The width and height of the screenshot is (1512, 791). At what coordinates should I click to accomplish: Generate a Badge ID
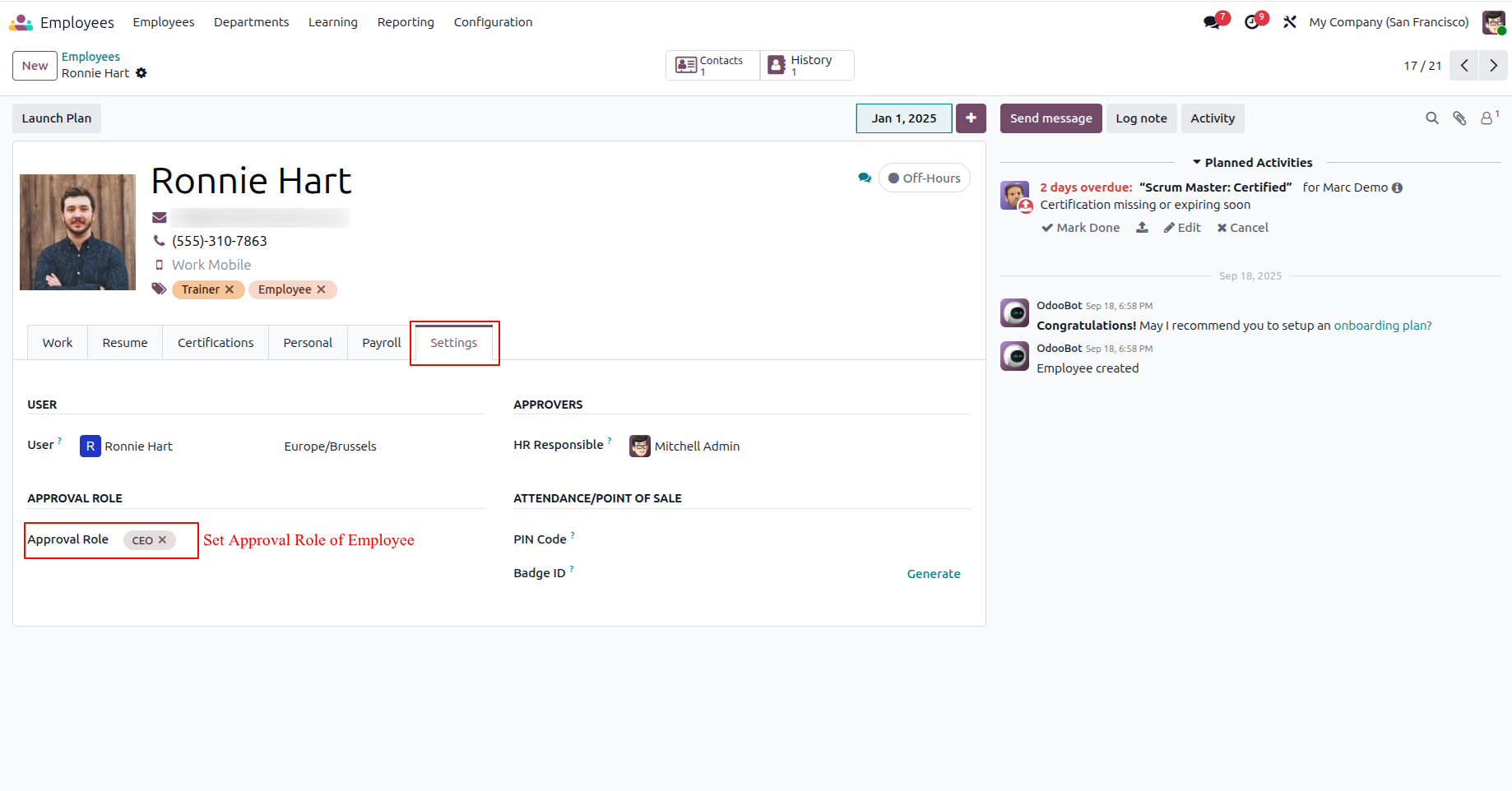[x=933, y=573]
